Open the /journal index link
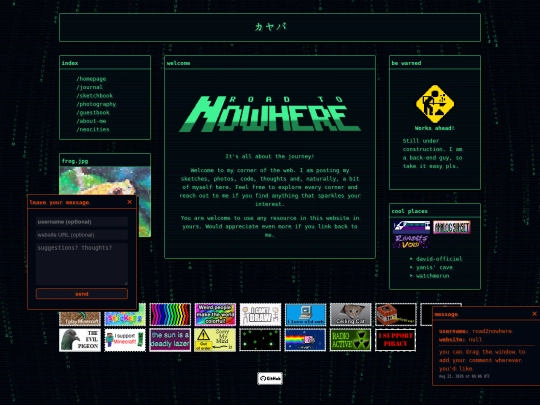This screenshot has width=540, height=405. (x=90, y=87)
